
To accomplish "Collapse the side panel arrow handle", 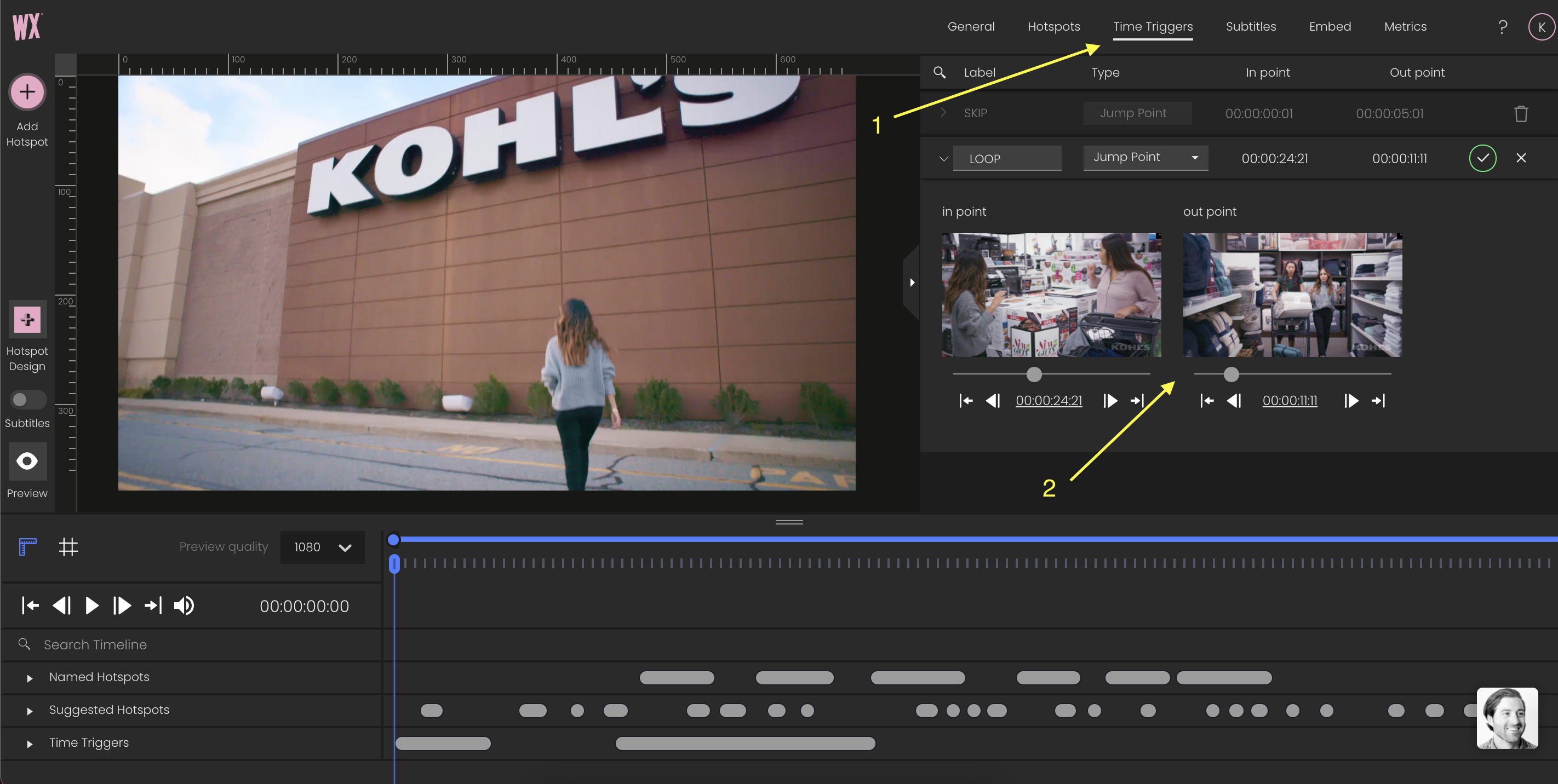I will 912,283.
